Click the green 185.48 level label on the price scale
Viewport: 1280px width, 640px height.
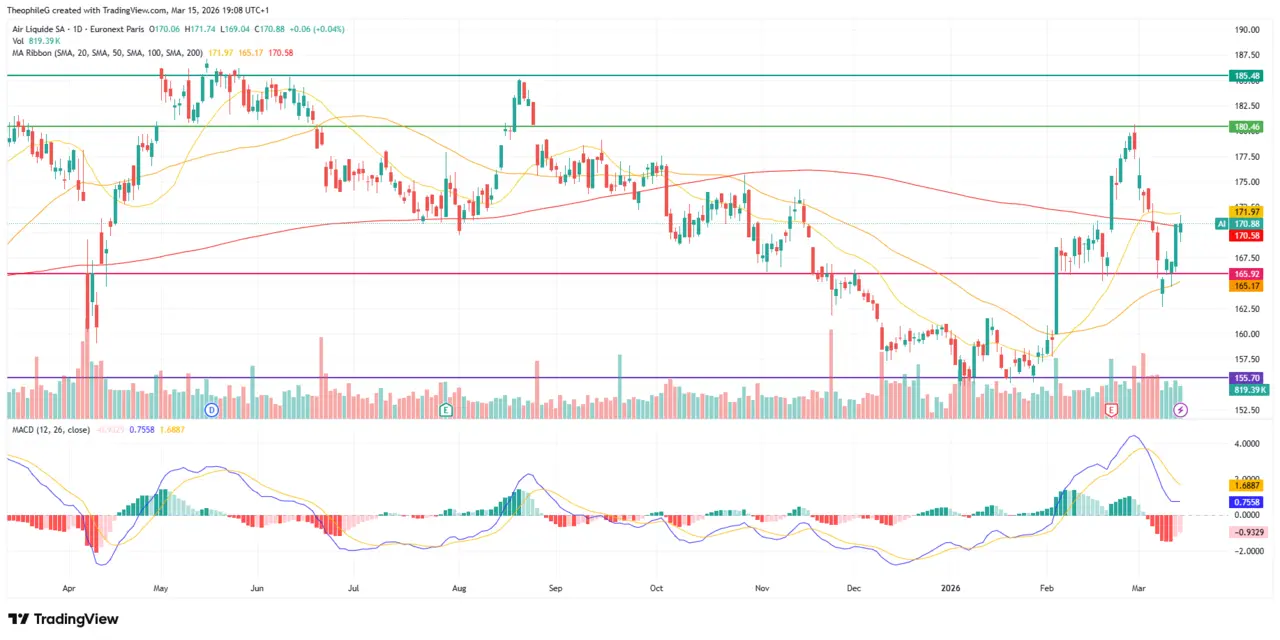tap(1244, 74)
